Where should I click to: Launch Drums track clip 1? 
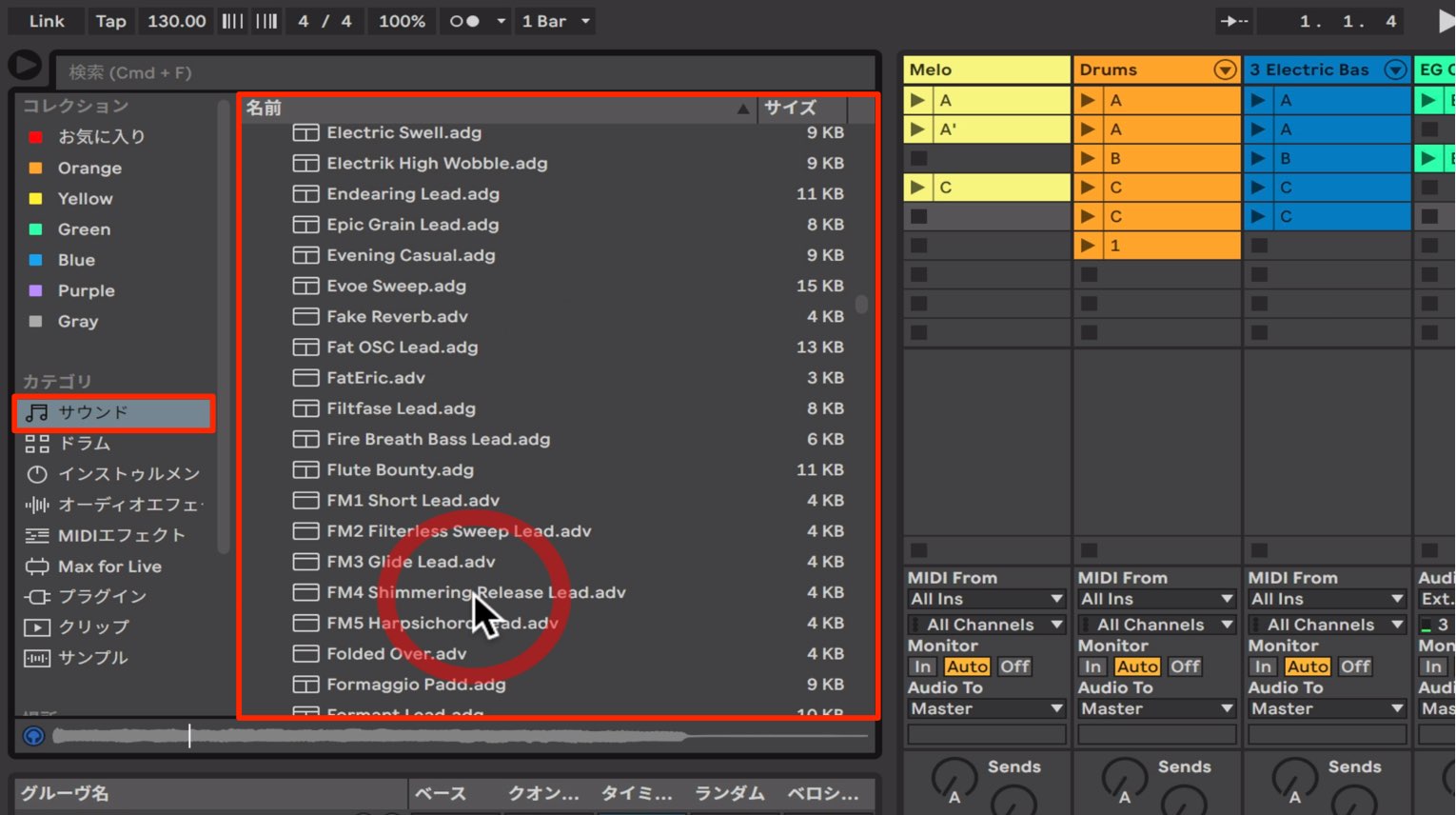point(1088,246)
